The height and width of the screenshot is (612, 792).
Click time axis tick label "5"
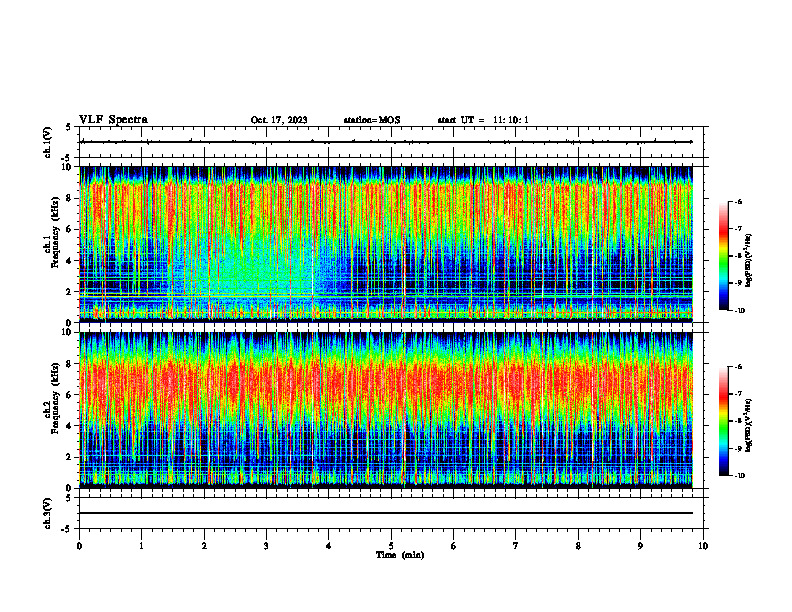(391, 546)
